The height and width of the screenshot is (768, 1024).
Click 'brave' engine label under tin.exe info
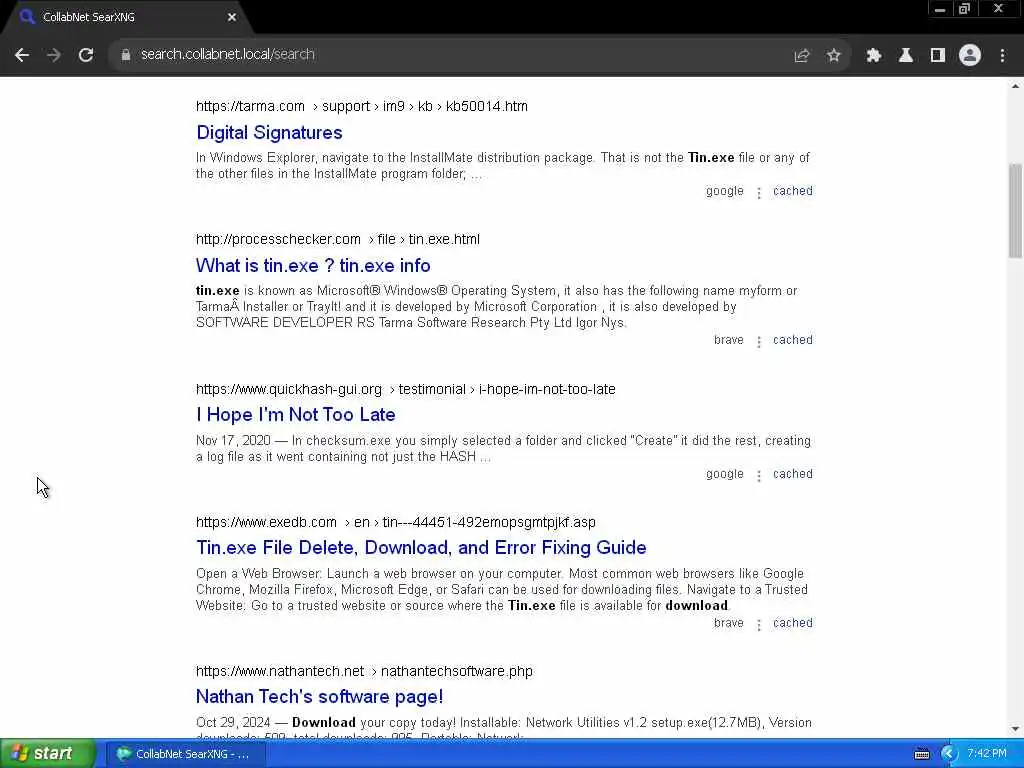[x=728, y=340]
